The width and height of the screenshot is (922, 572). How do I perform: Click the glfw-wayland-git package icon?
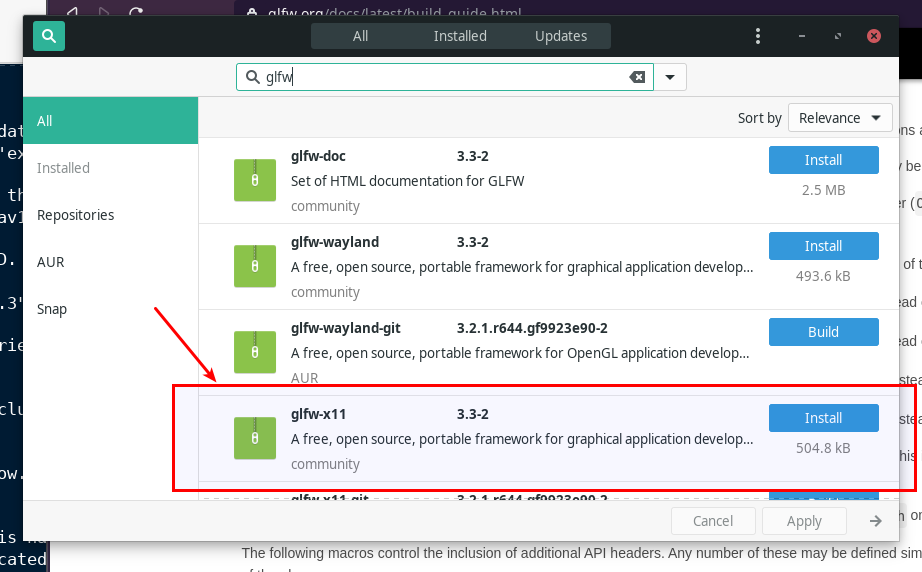(255, 352)
